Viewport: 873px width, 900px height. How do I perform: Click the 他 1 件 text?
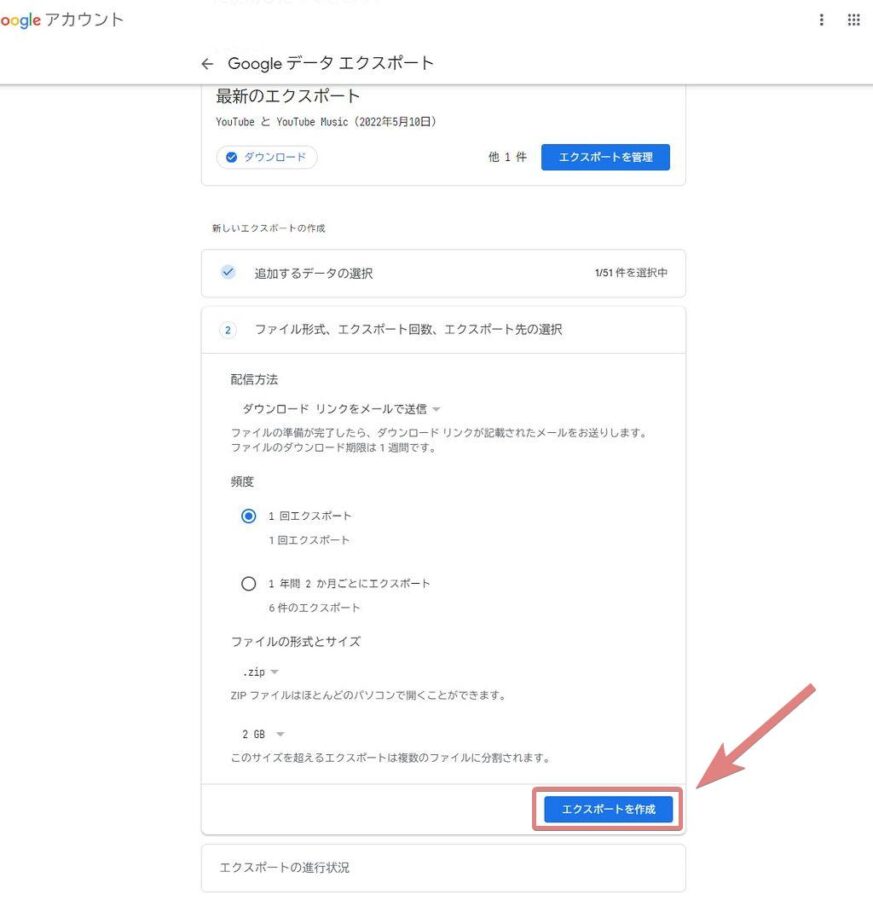[x=507, y=157]
